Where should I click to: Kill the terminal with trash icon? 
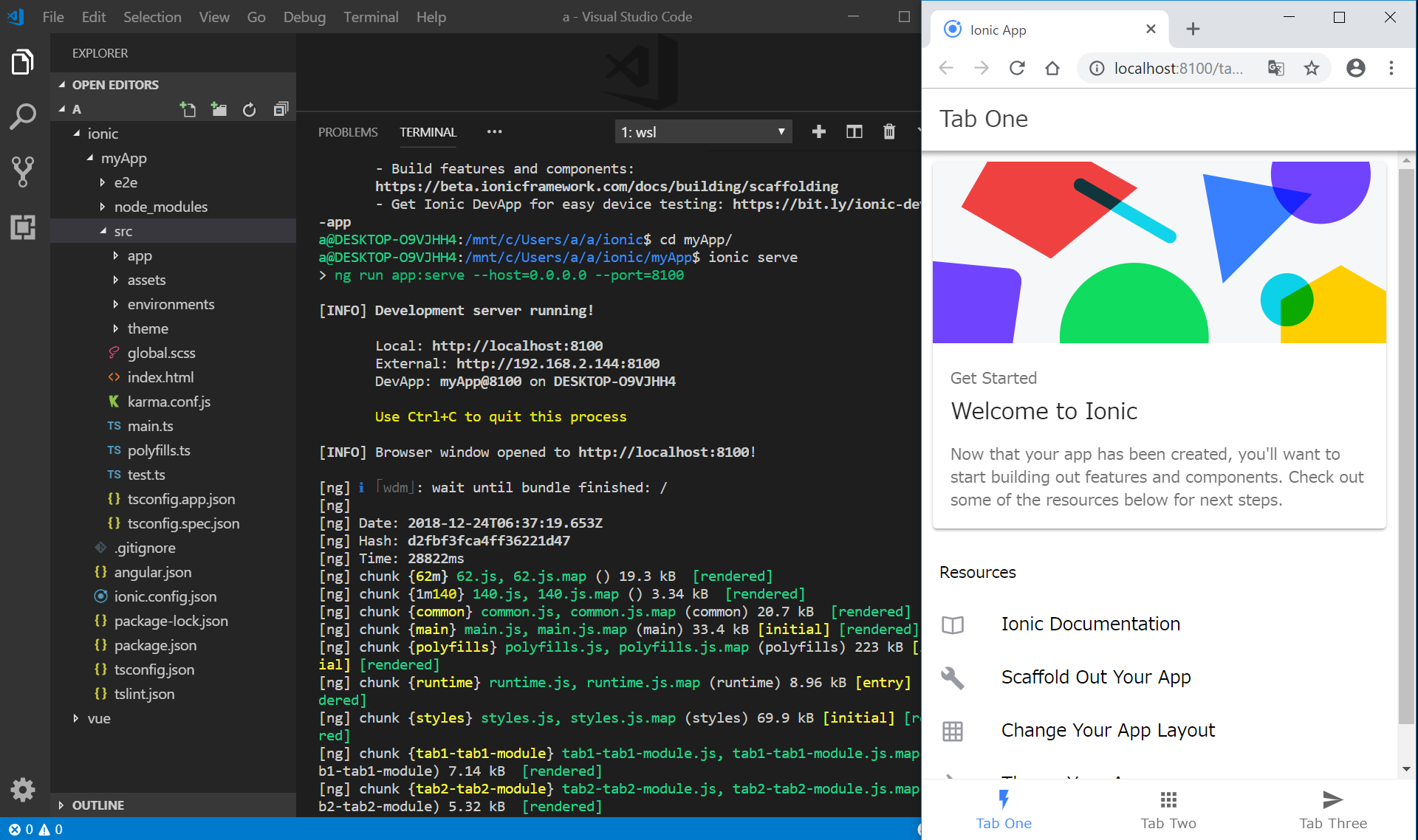click(889, 131)
